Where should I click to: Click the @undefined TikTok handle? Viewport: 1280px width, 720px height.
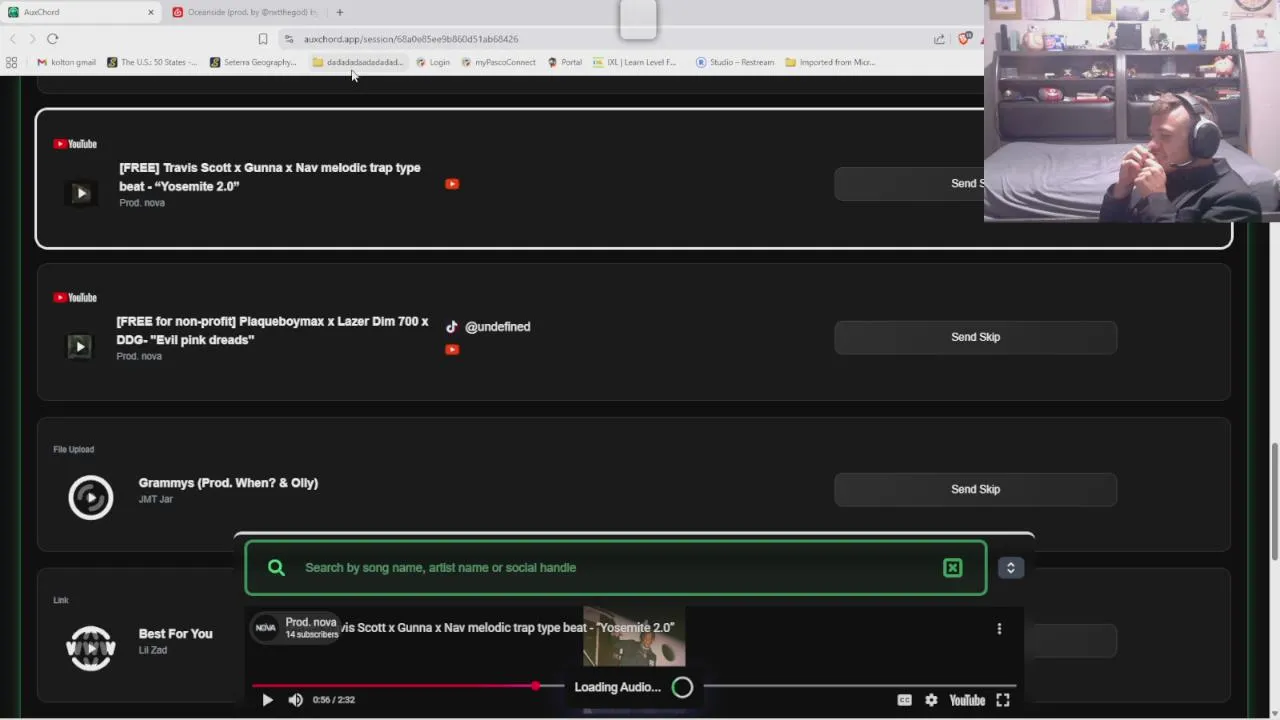point(497,326)
